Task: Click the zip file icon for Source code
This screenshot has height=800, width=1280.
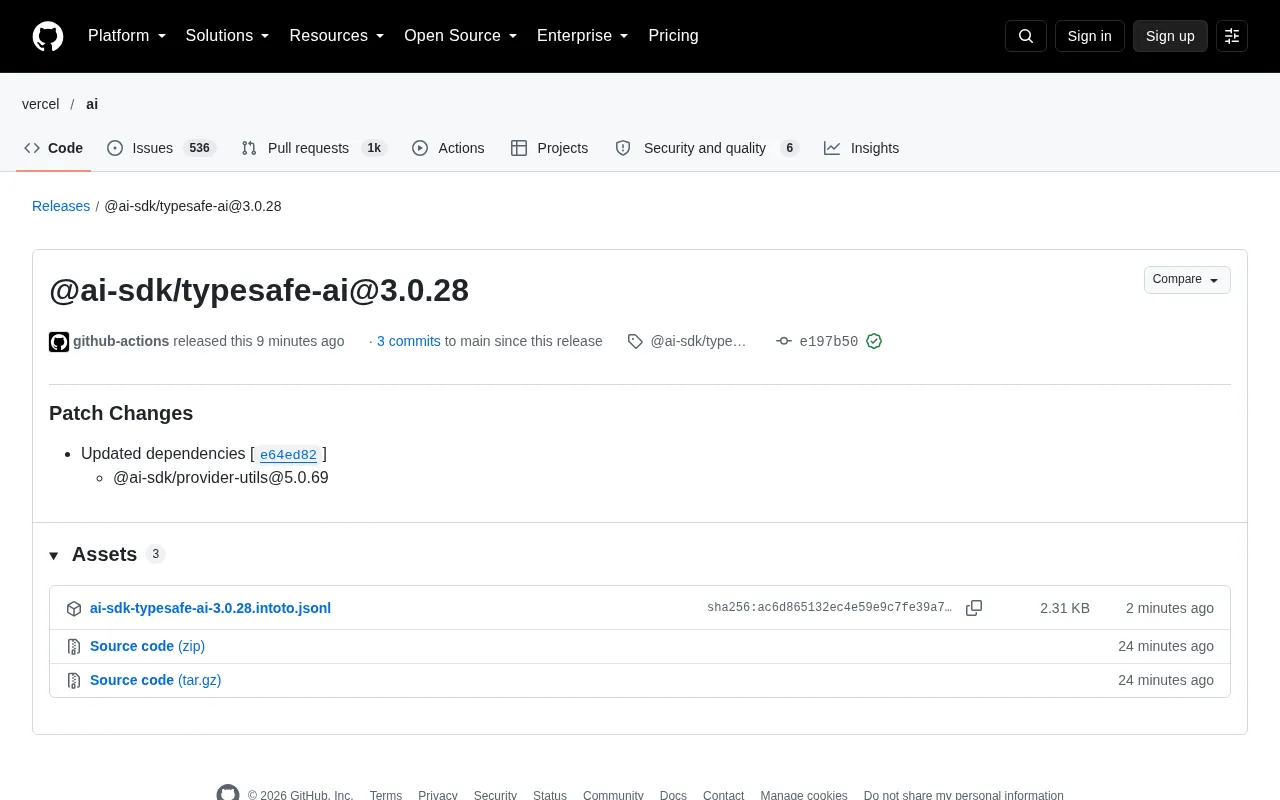Action: (74, 647)
